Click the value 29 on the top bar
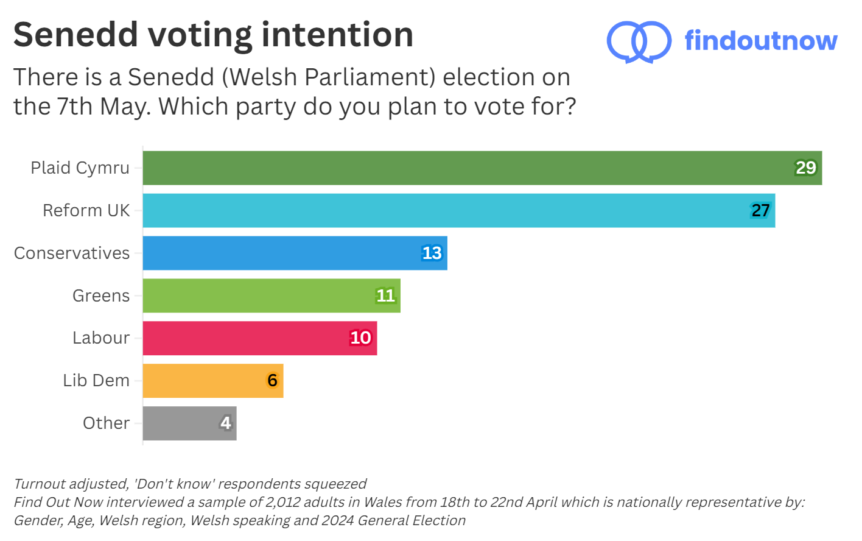The width and height of the screenshot is (862, 541). coord(806,168)
